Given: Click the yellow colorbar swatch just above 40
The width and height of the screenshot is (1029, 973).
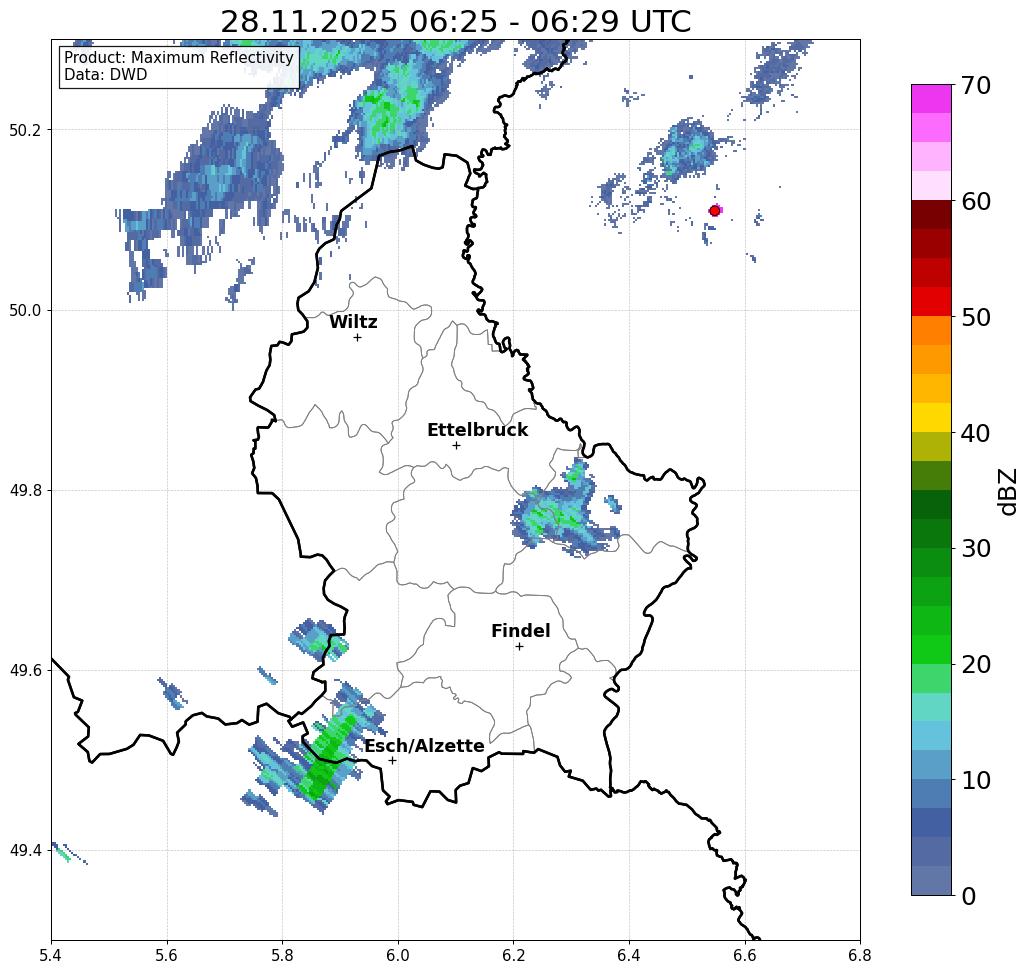Looking at the screenshot, I should [931, 418].
